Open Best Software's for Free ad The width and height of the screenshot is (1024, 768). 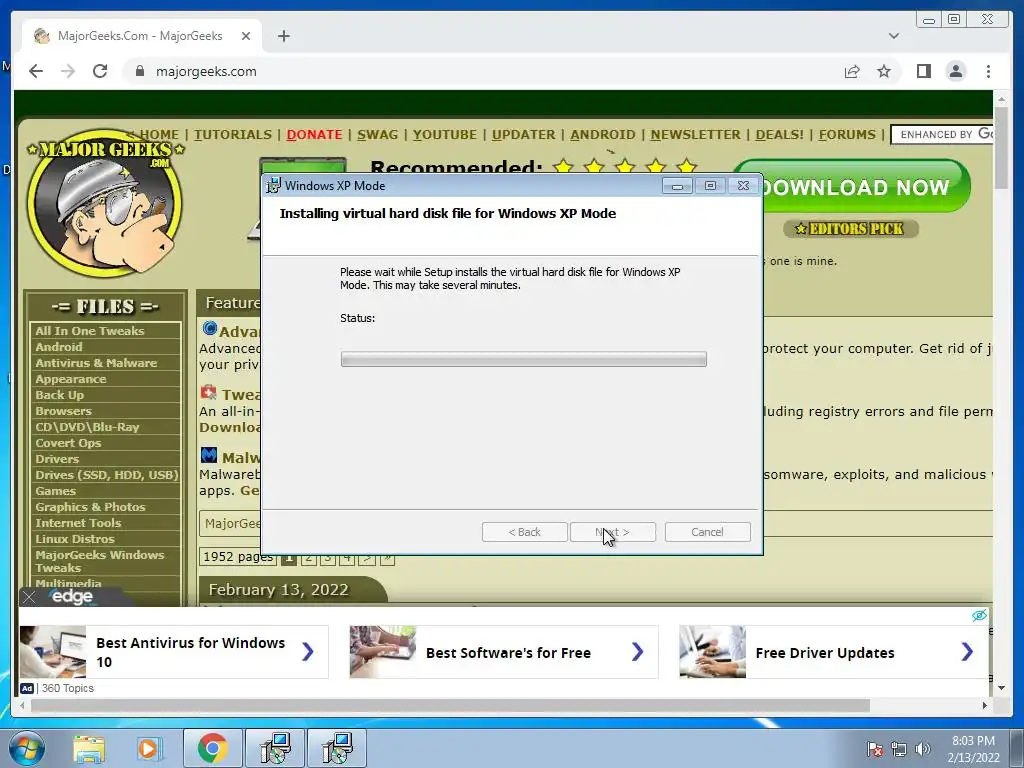(x=504, y=652)
